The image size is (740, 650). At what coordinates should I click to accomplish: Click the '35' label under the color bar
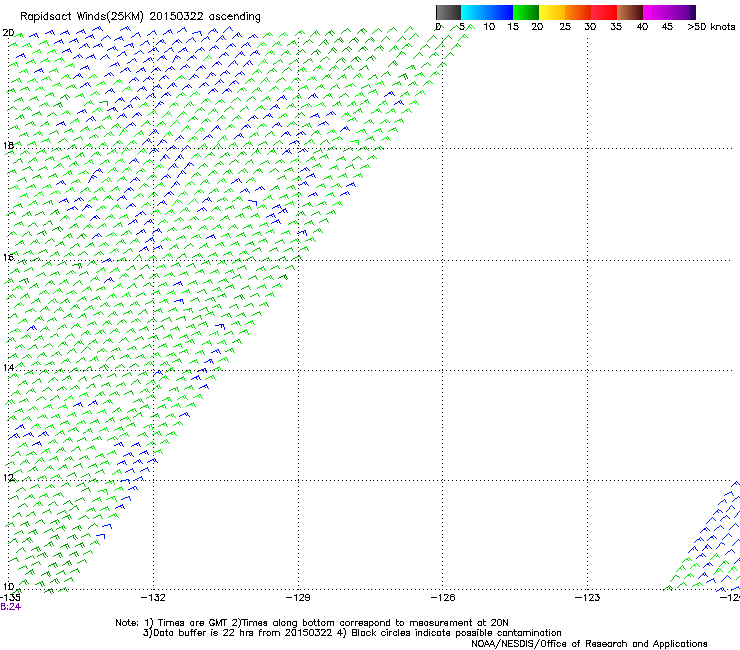pos(616,26)
